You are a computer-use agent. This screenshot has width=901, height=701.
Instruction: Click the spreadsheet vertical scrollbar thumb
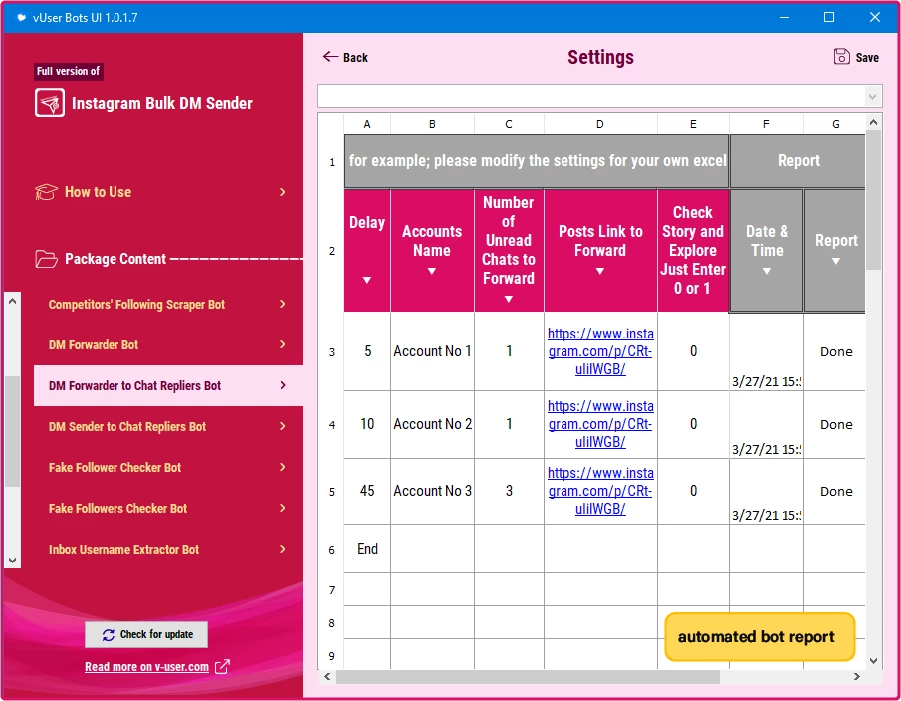[x=873, y=201]
